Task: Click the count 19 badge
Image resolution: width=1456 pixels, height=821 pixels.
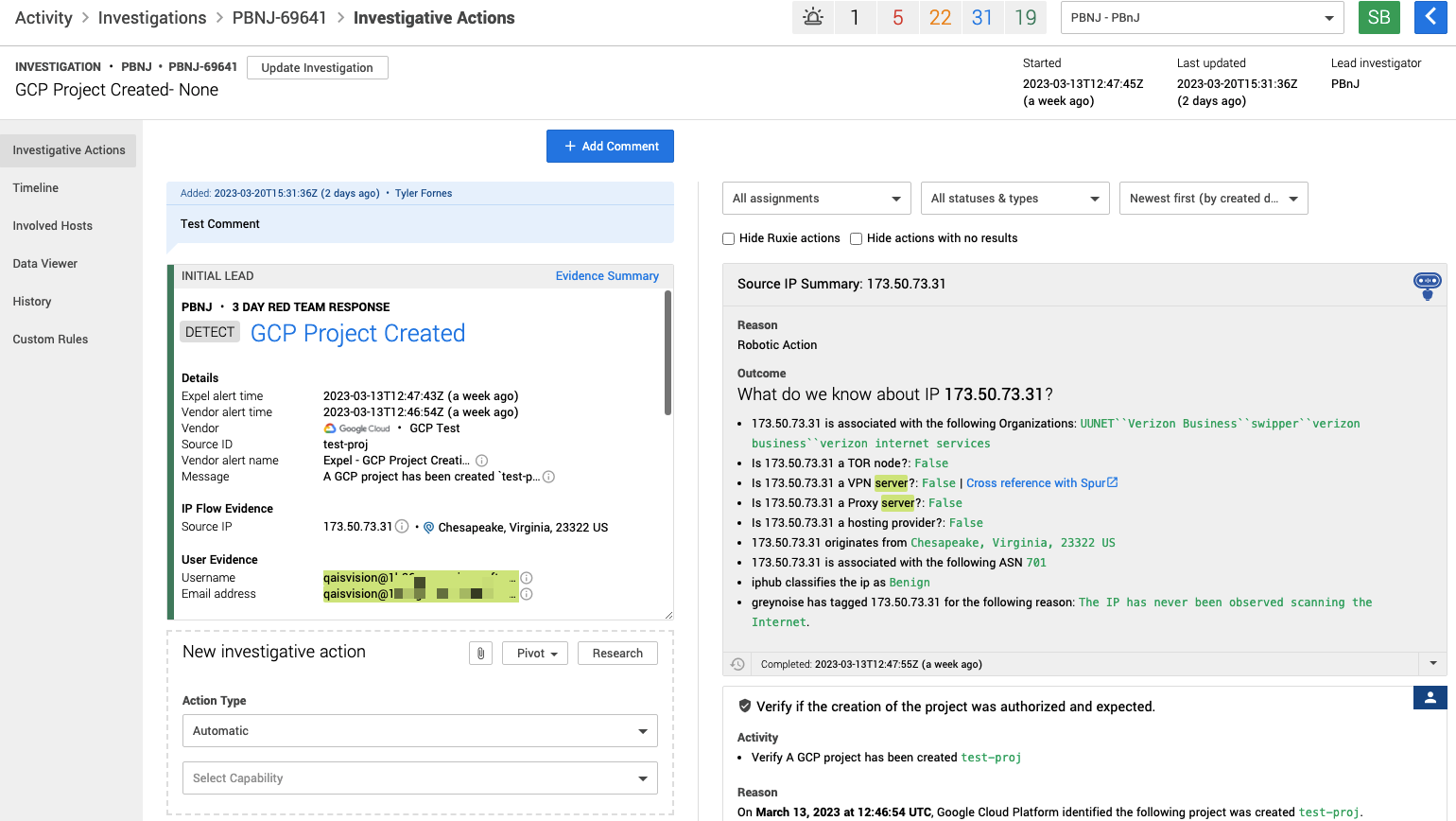Action: coord(1025,17)
